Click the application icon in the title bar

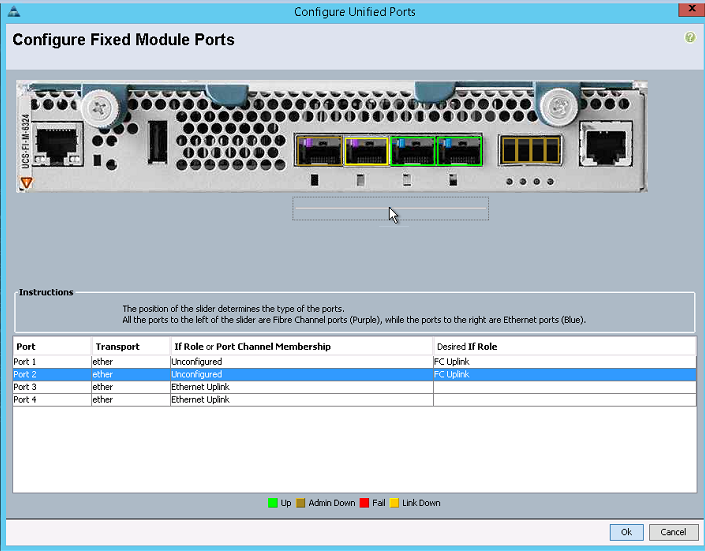tap(14, 11)
